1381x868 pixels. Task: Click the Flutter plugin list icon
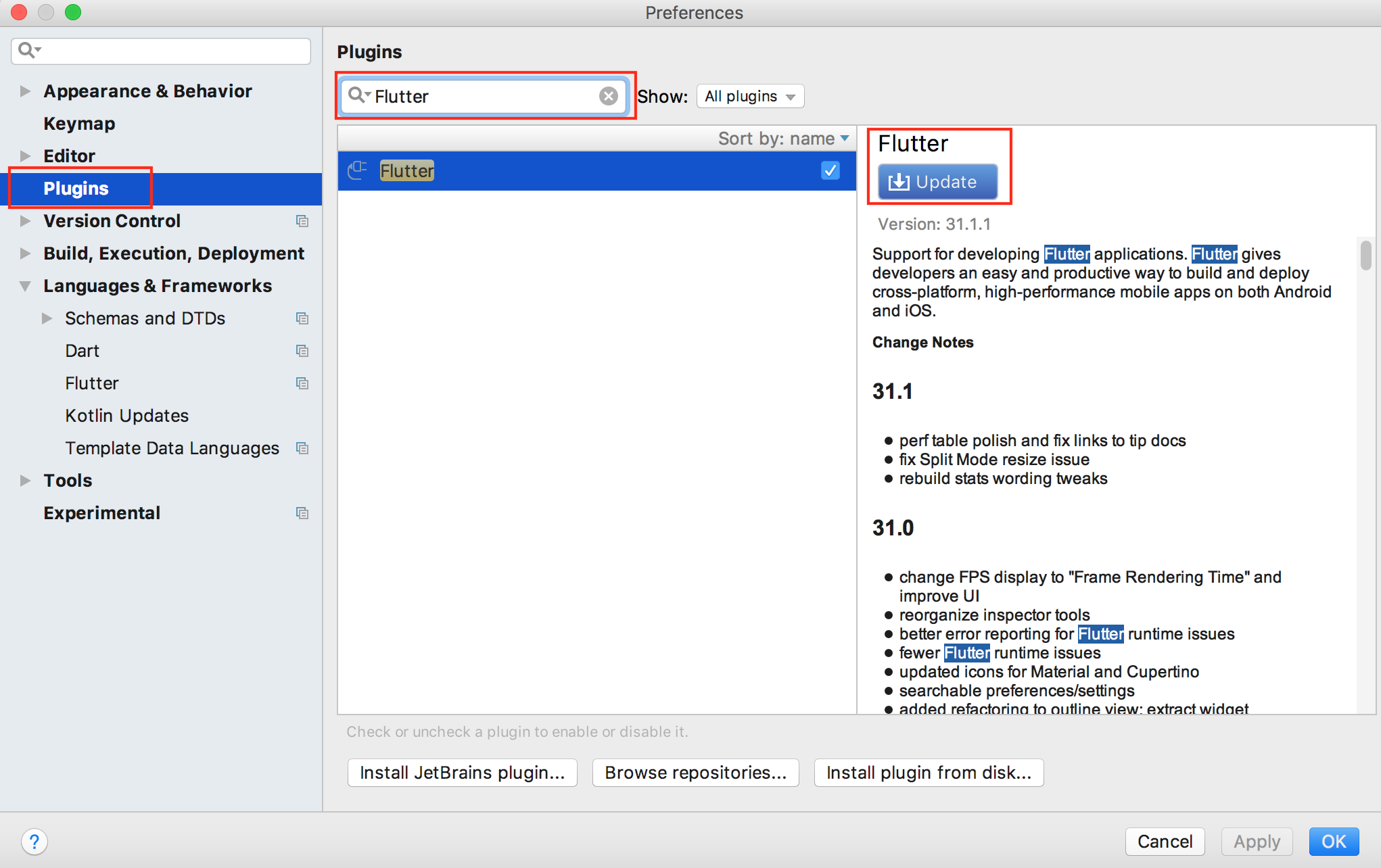(357, 170)
